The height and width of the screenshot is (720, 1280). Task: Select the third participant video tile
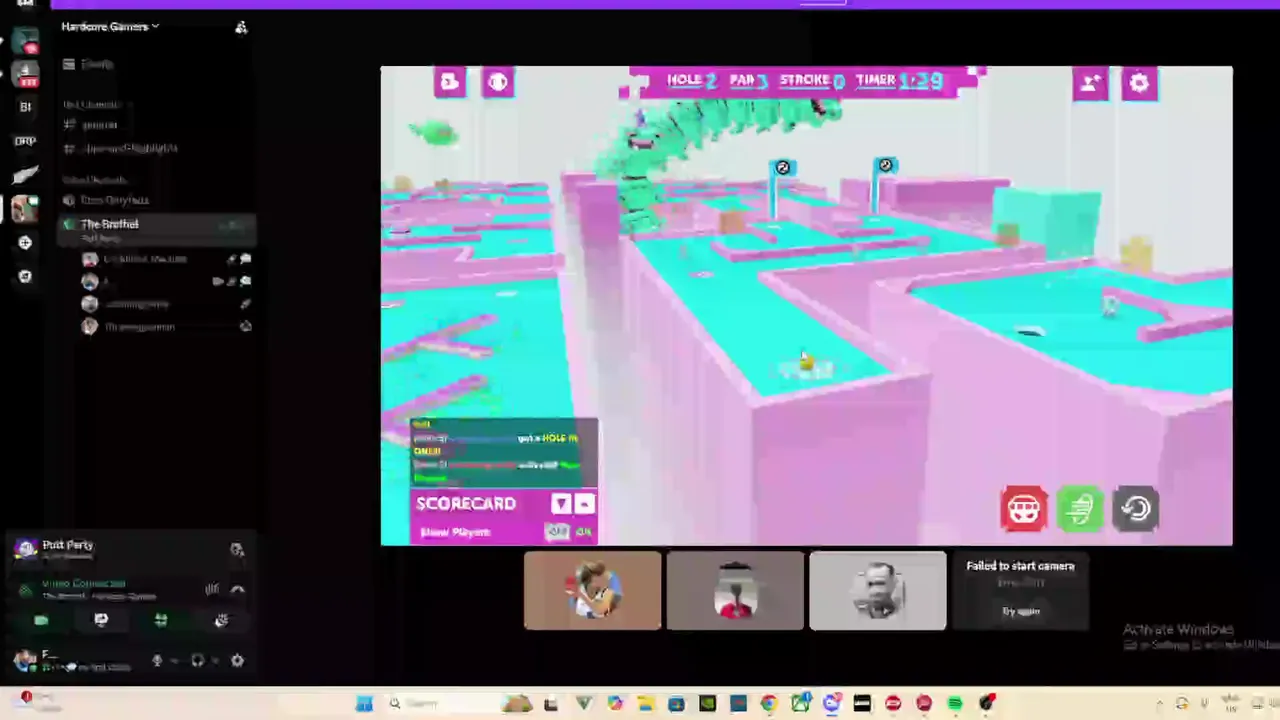pyautogui.click(x=878, y=591)
